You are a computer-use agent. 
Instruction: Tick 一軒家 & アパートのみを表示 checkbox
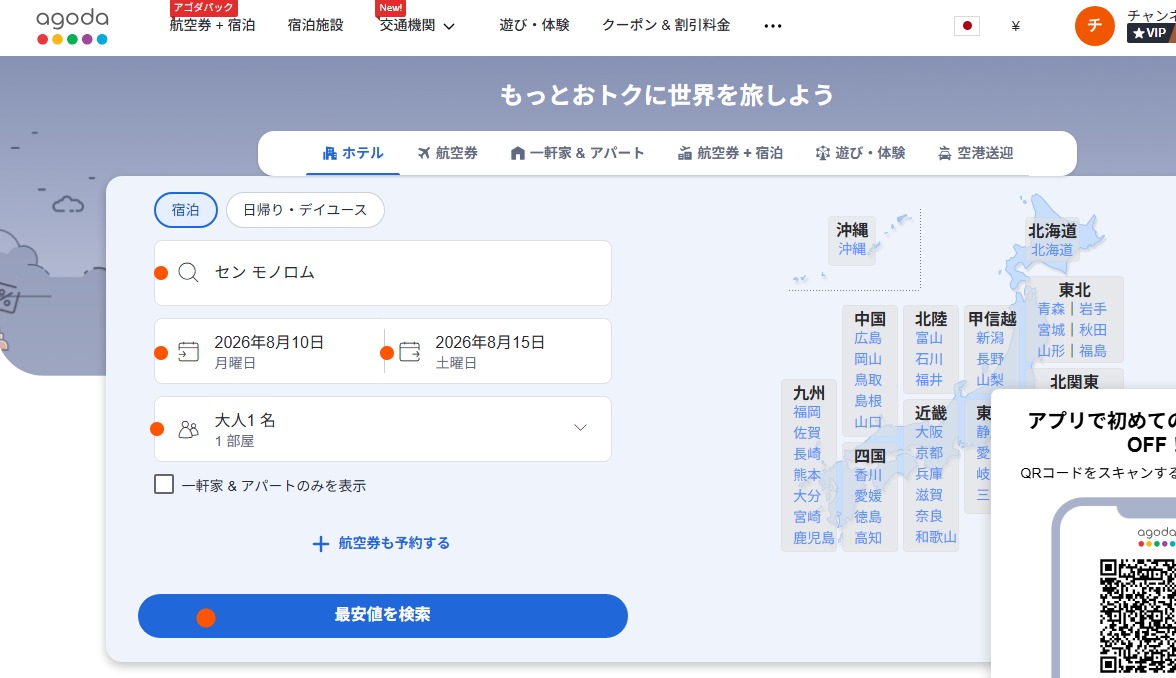tap(164, 484)
